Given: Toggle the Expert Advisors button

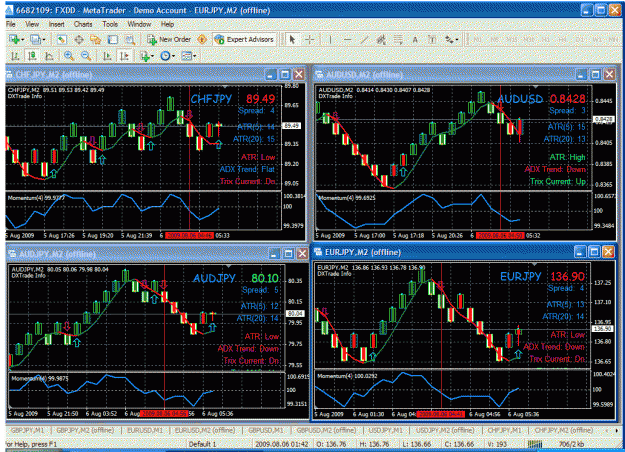Looking at the screenshot, I should [x=244, y=39].
